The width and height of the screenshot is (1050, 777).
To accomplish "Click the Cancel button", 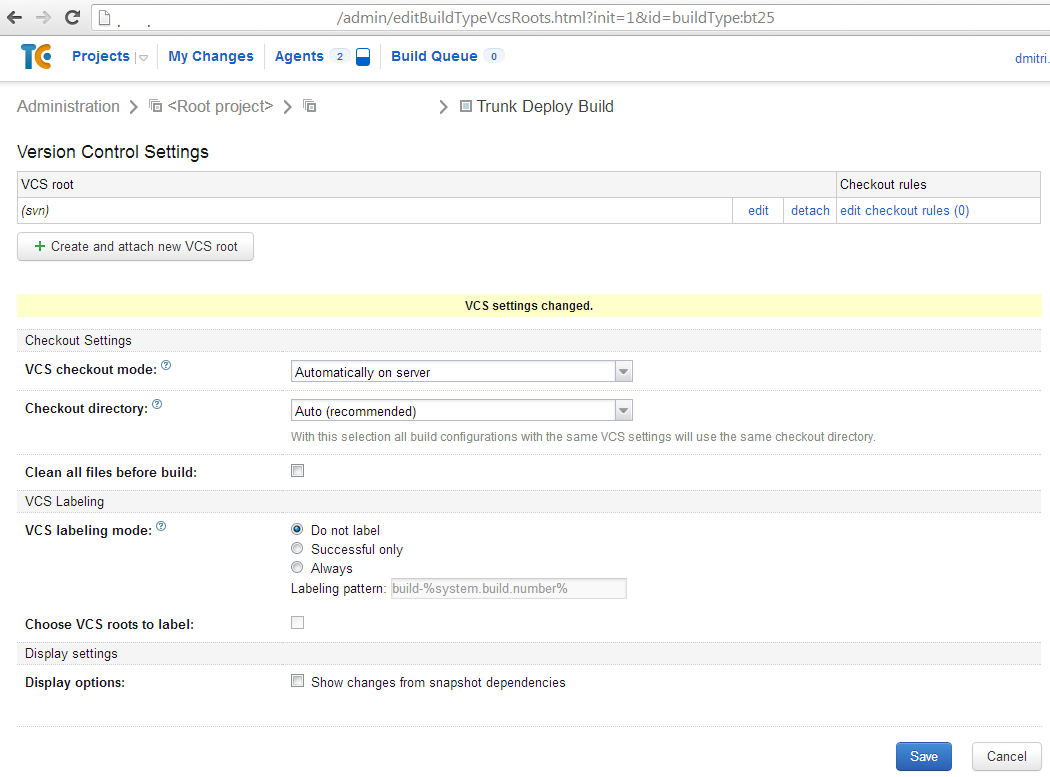I will click(1006, 756).
